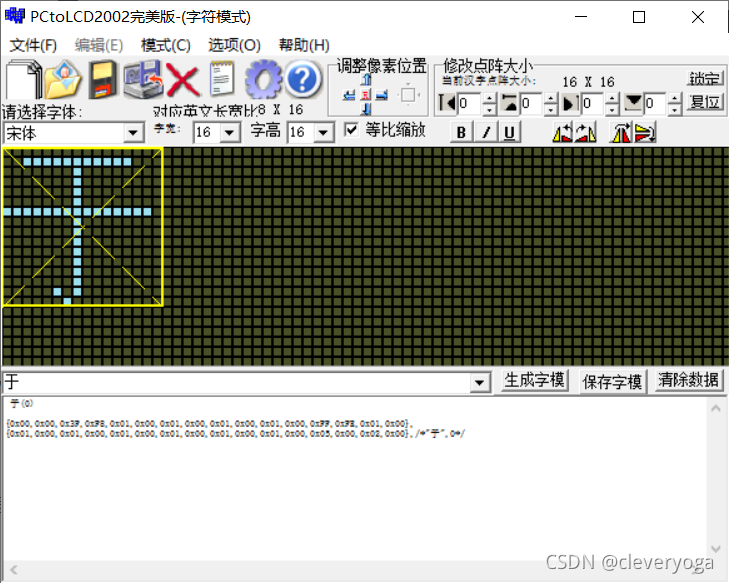Screen dimensions: 729x583
Task: Click the horizontal scrollbar left arrow
Action: click(13, 570)
